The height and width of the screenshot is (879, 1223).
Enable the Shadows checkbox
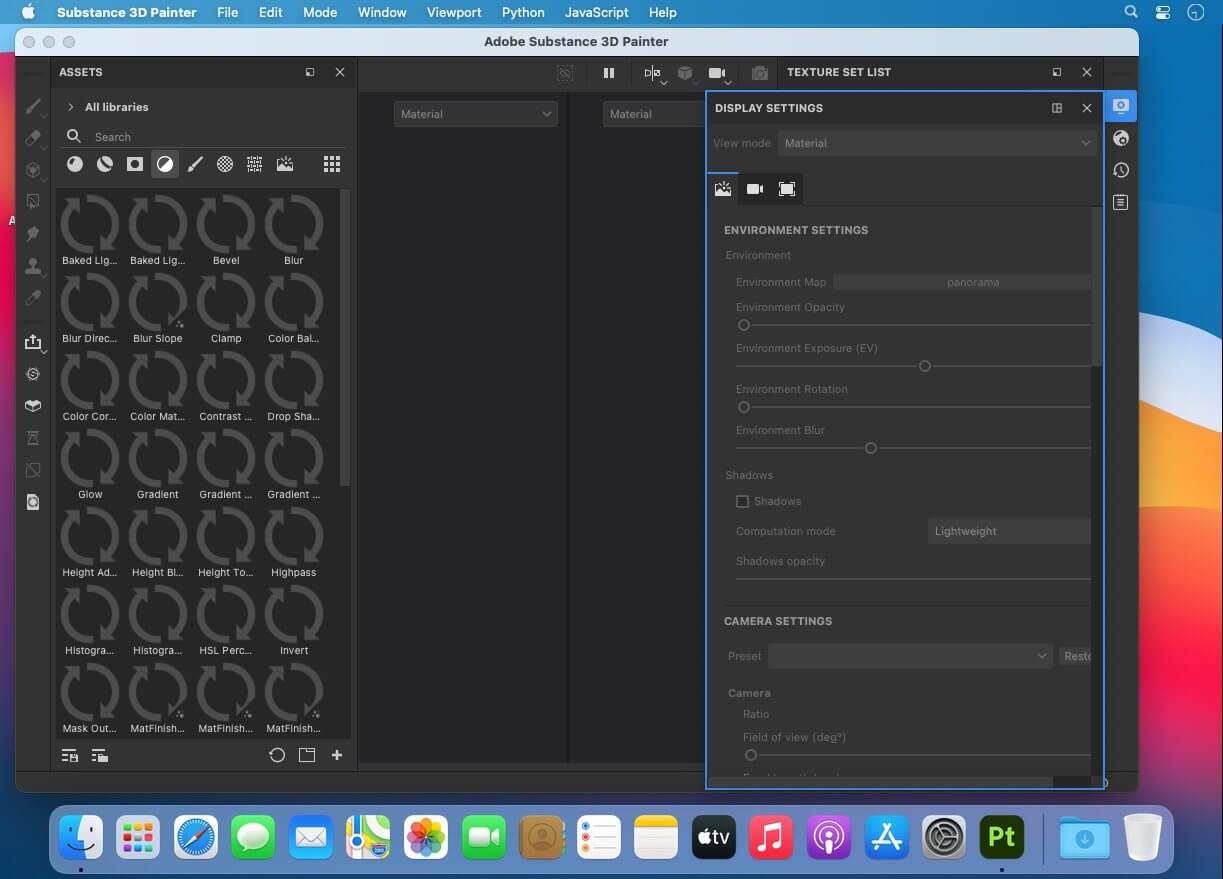(x=742, y=501)
